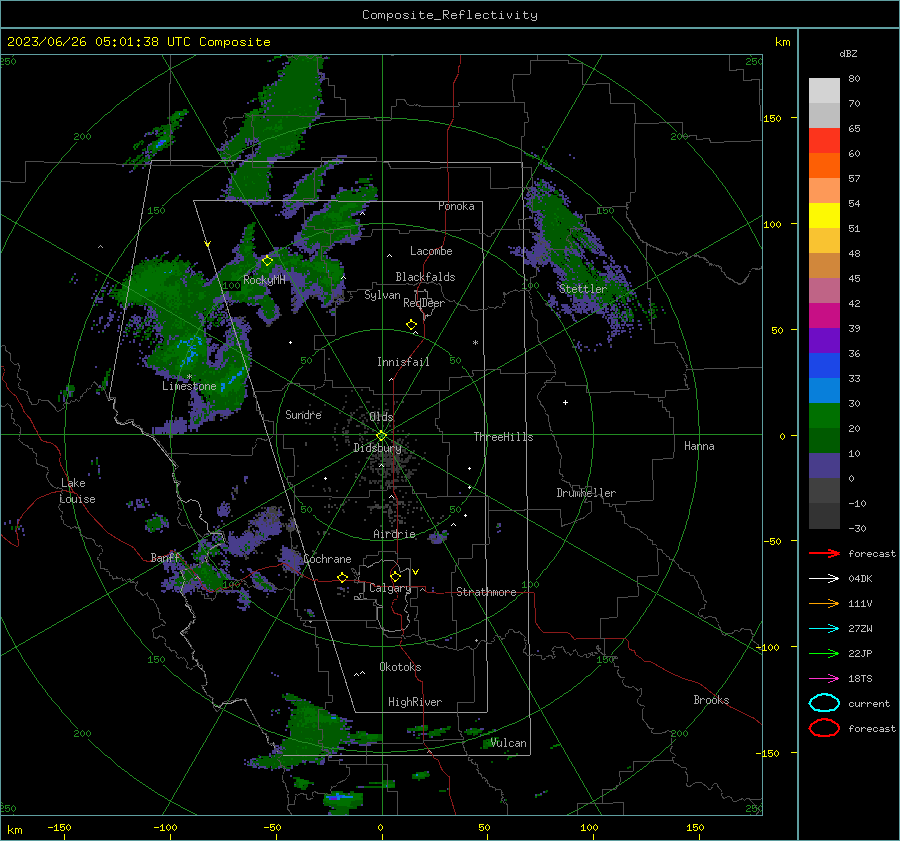900x841 pixels.
Task: Click the HighRiver label
Action: coord(415,702)
